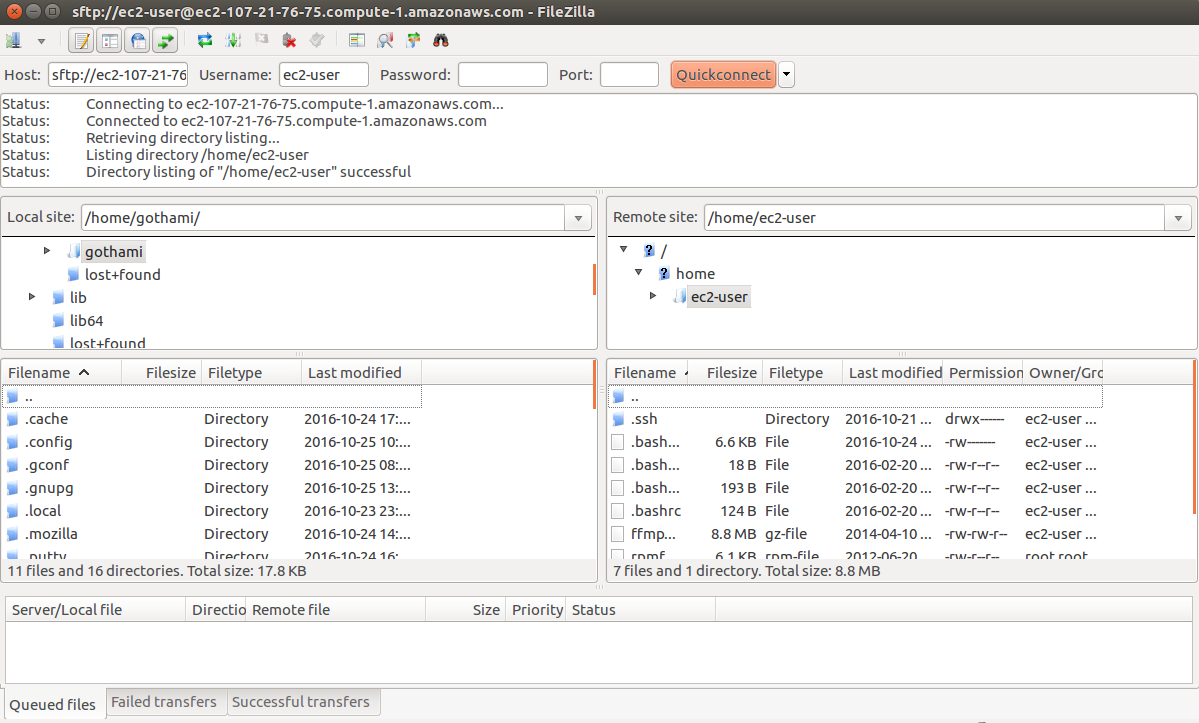Sort local files by Filesize column

point(161,373)
